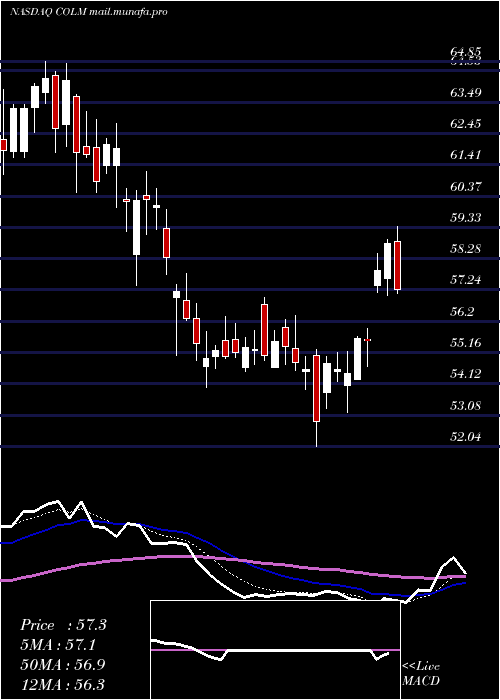Click the 52.04 price axis label
Viewport: 500px width, 700px height.
(466, 436)
